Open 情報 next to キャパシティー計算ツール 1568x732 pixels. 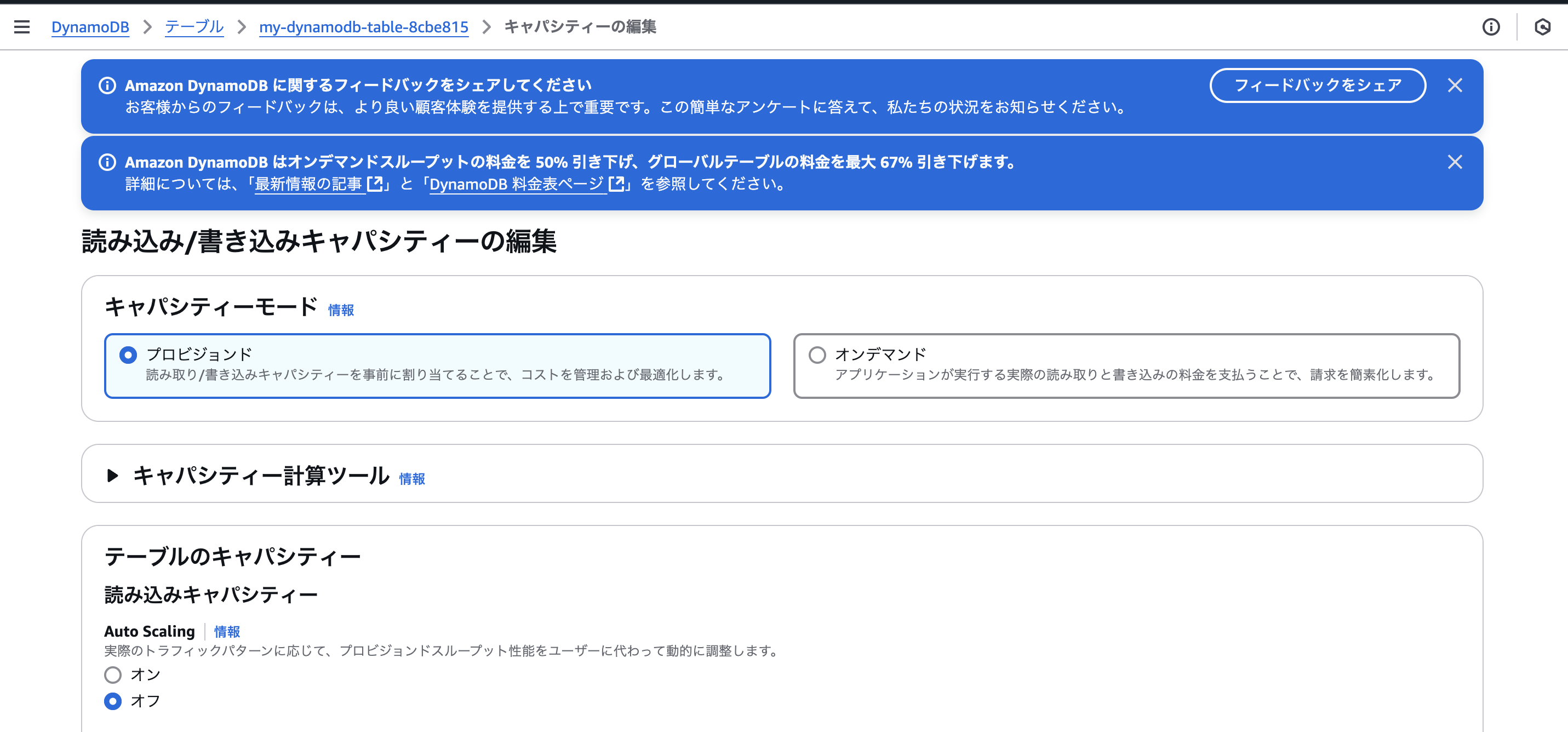(411, 479)
